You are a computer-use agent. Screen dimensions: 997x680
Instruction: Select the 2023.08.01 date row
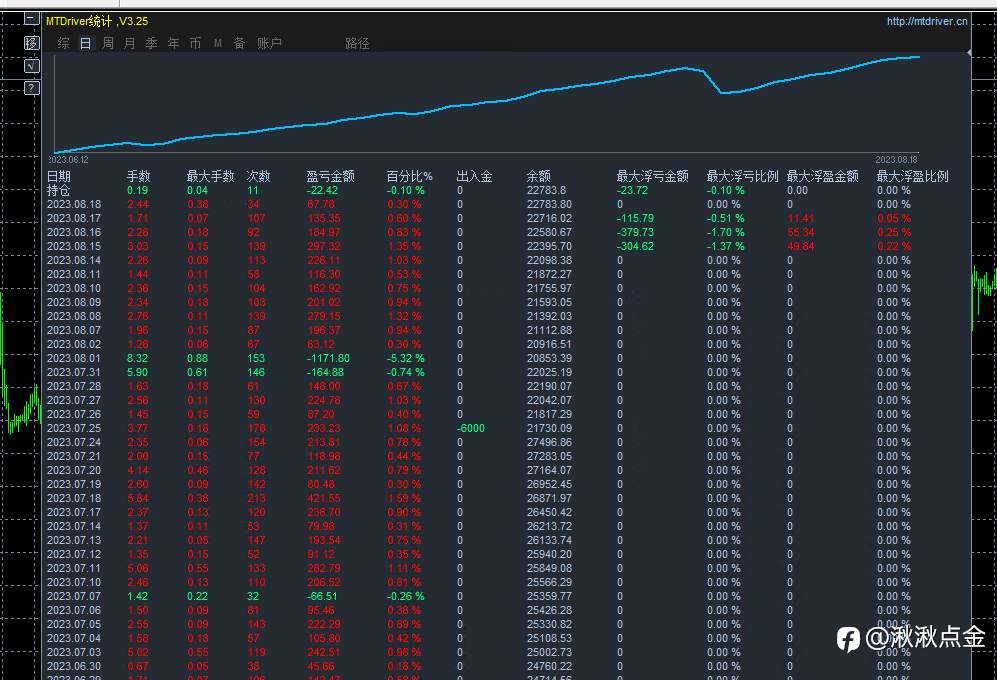pyautogui.click(x=74, y=358)
